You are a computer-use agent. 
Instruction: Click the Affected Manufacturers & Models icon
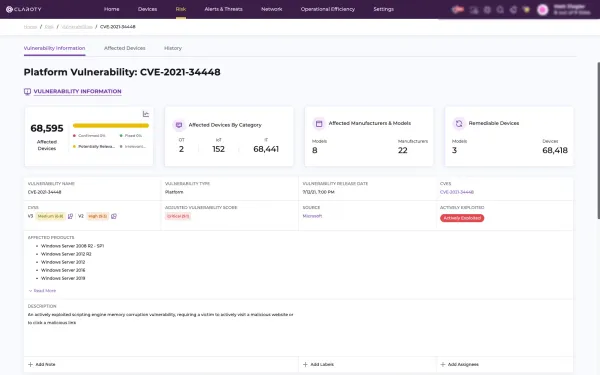tap(319, 123)
